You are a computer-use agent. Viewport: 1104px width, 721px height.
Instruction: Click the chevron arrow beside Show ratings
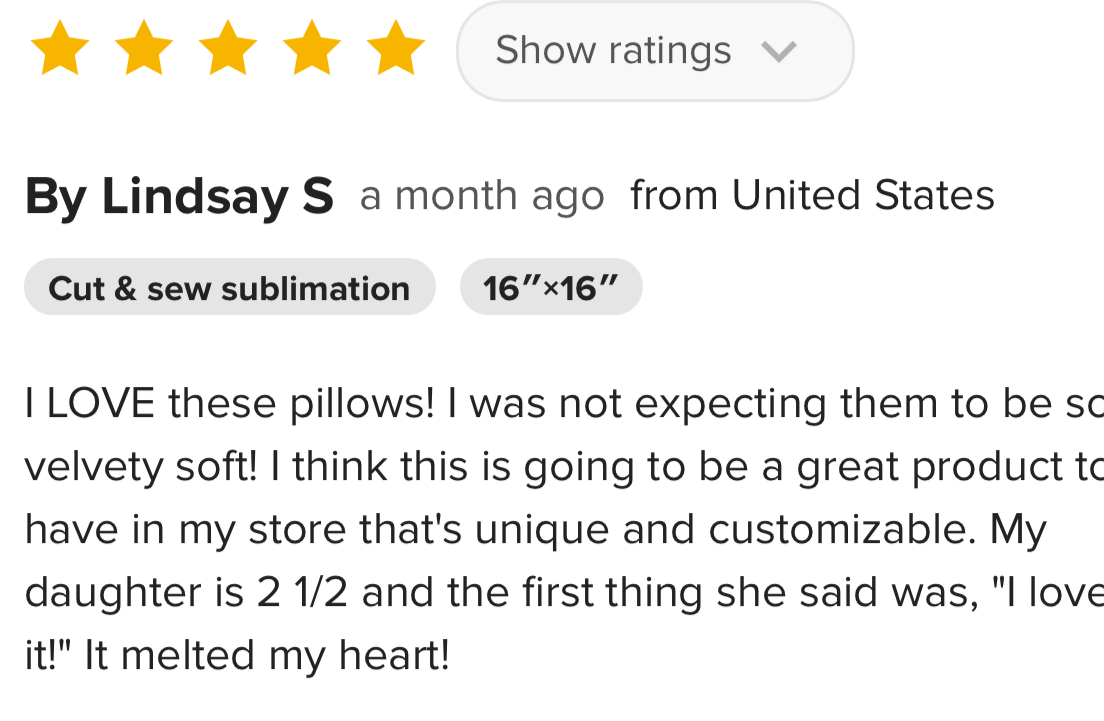tap(779, 51)
